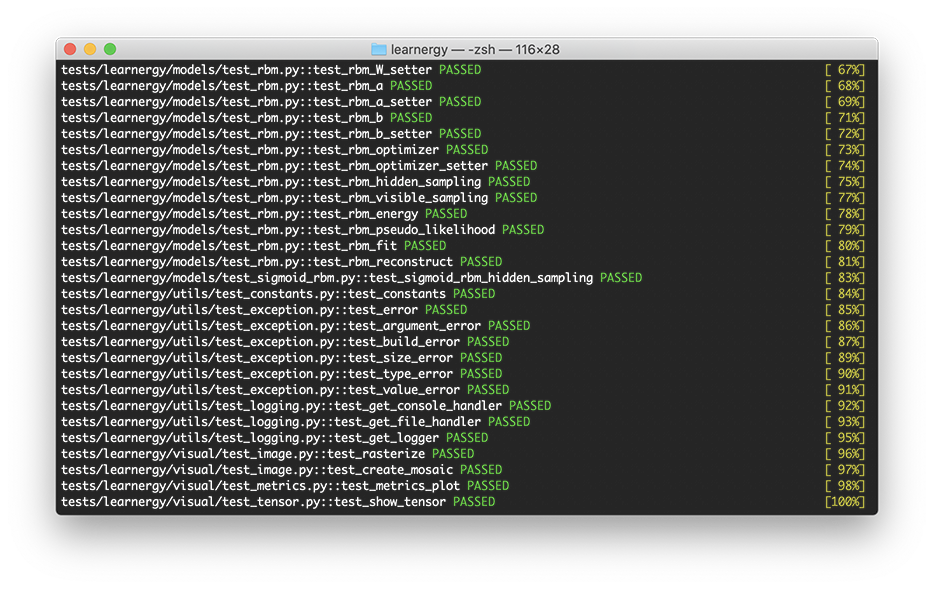Click the test_create_mosaic line
934x589 pixels.
pos(282,470)
